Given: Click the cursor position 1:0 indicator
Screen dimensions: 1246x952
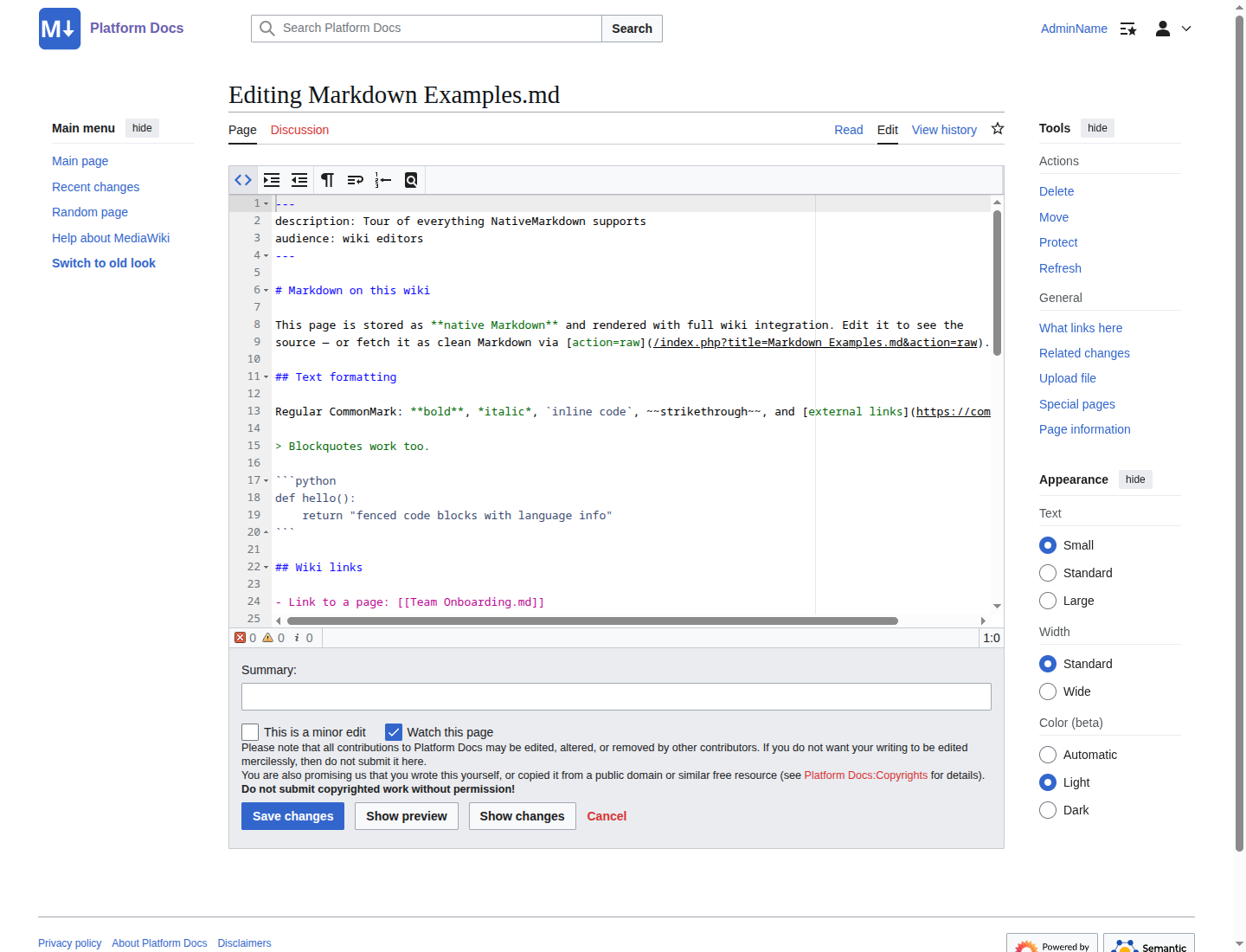Looking at the screenshot, I should 992,638.
